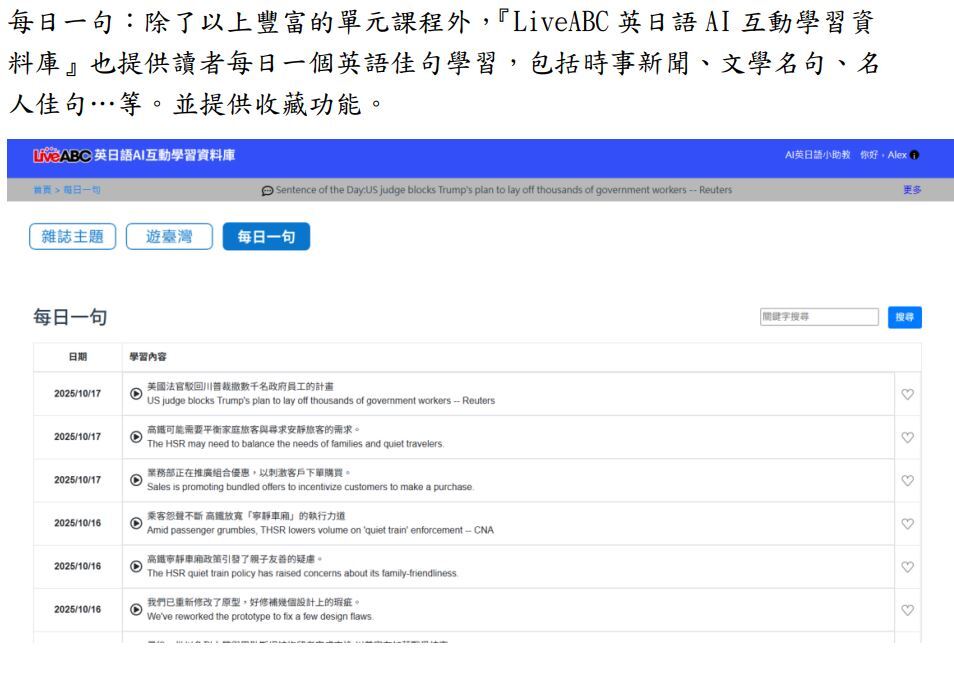
Task: Play audio for the US judge blocks Trump sentence
Action: click(136, 395)
